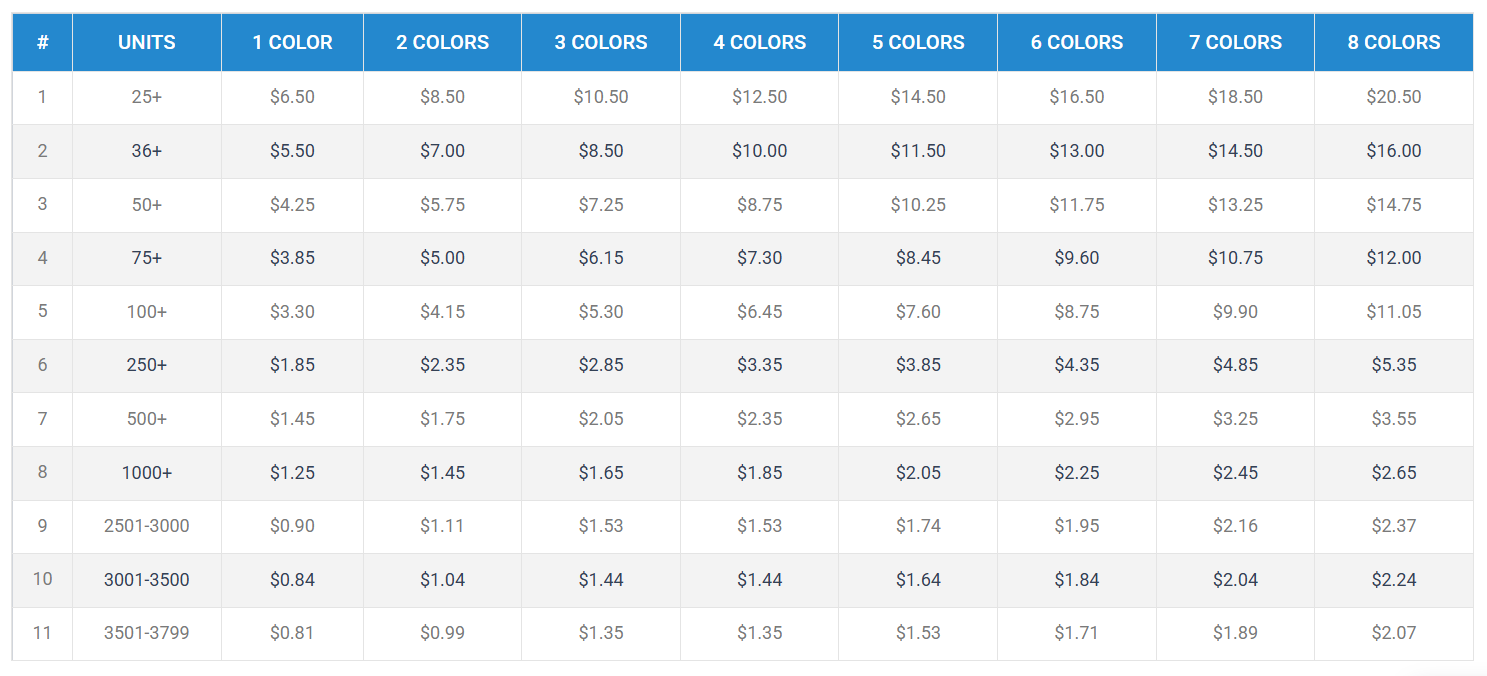Select the 4 COLORS column header
The image size is (1487, 676).
tap(759, 43)
